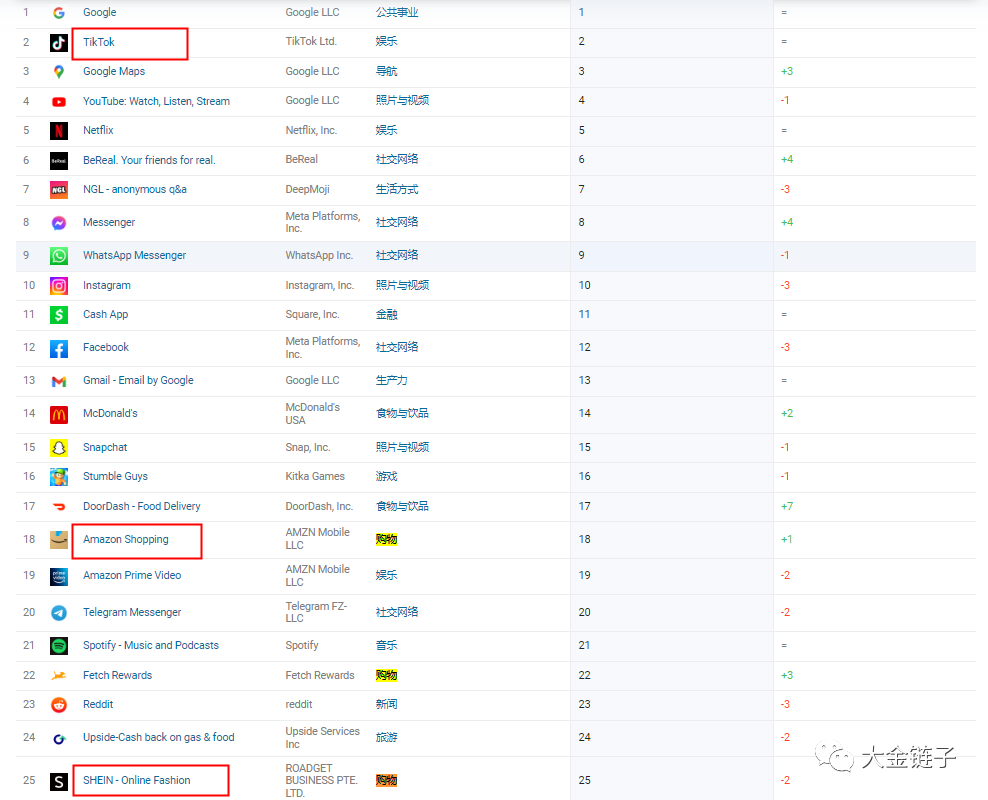The image size is (988, 800).
Task: Open Gmail - Email by Google link
Action: 138,380
